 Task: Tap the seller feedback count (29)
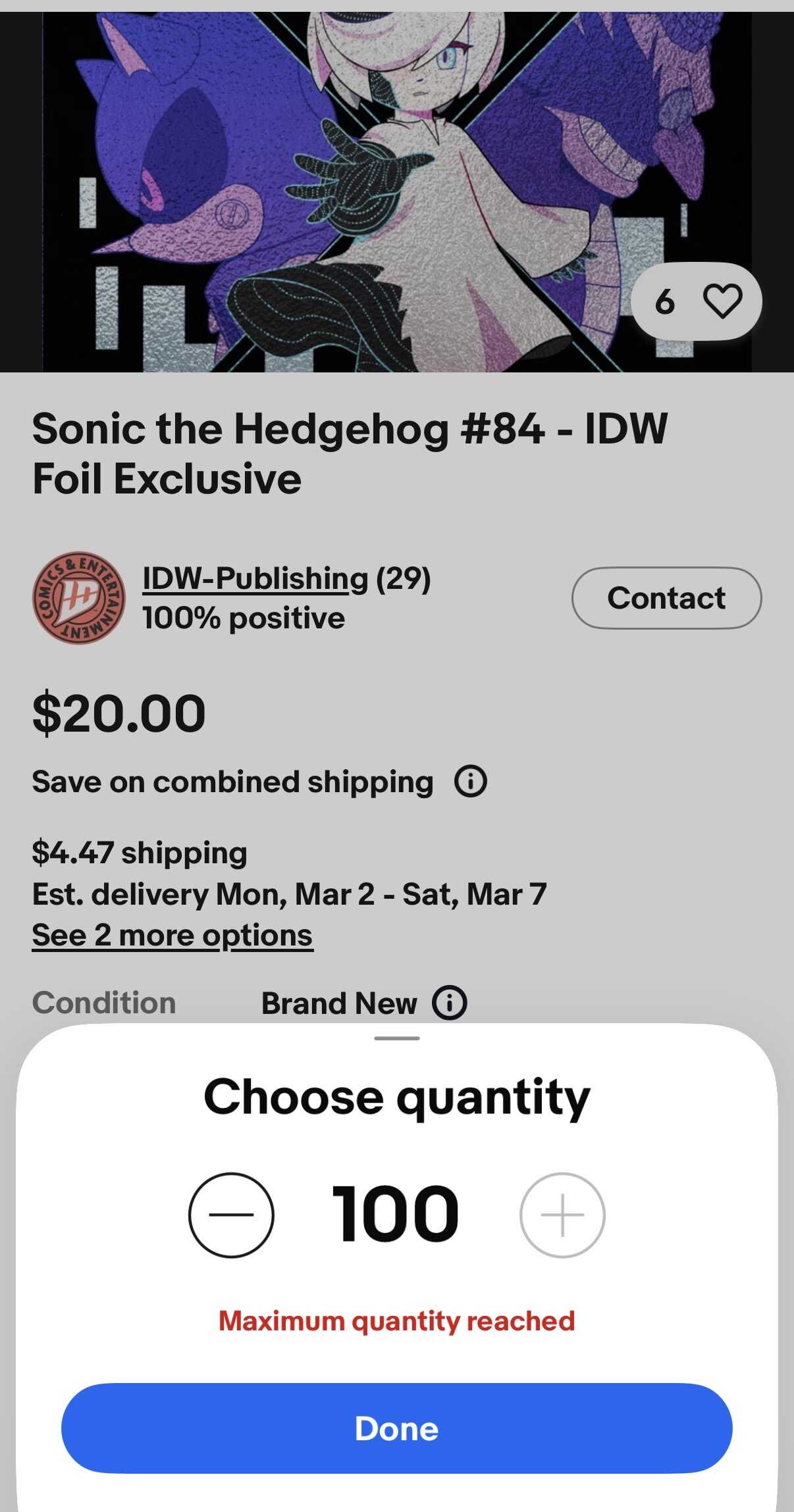pos(403,578)
